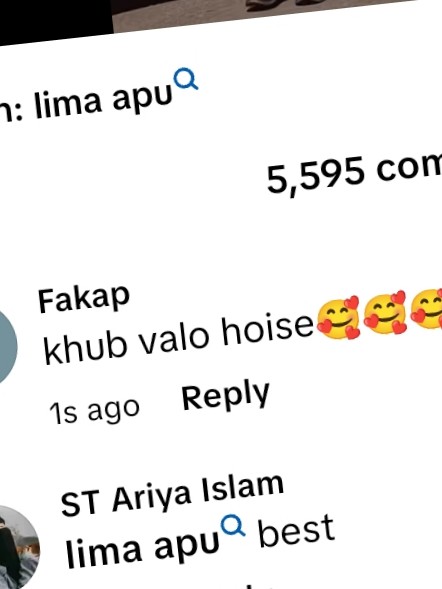Open the ST Ariya Islam profile name

(x=172, y=494)
